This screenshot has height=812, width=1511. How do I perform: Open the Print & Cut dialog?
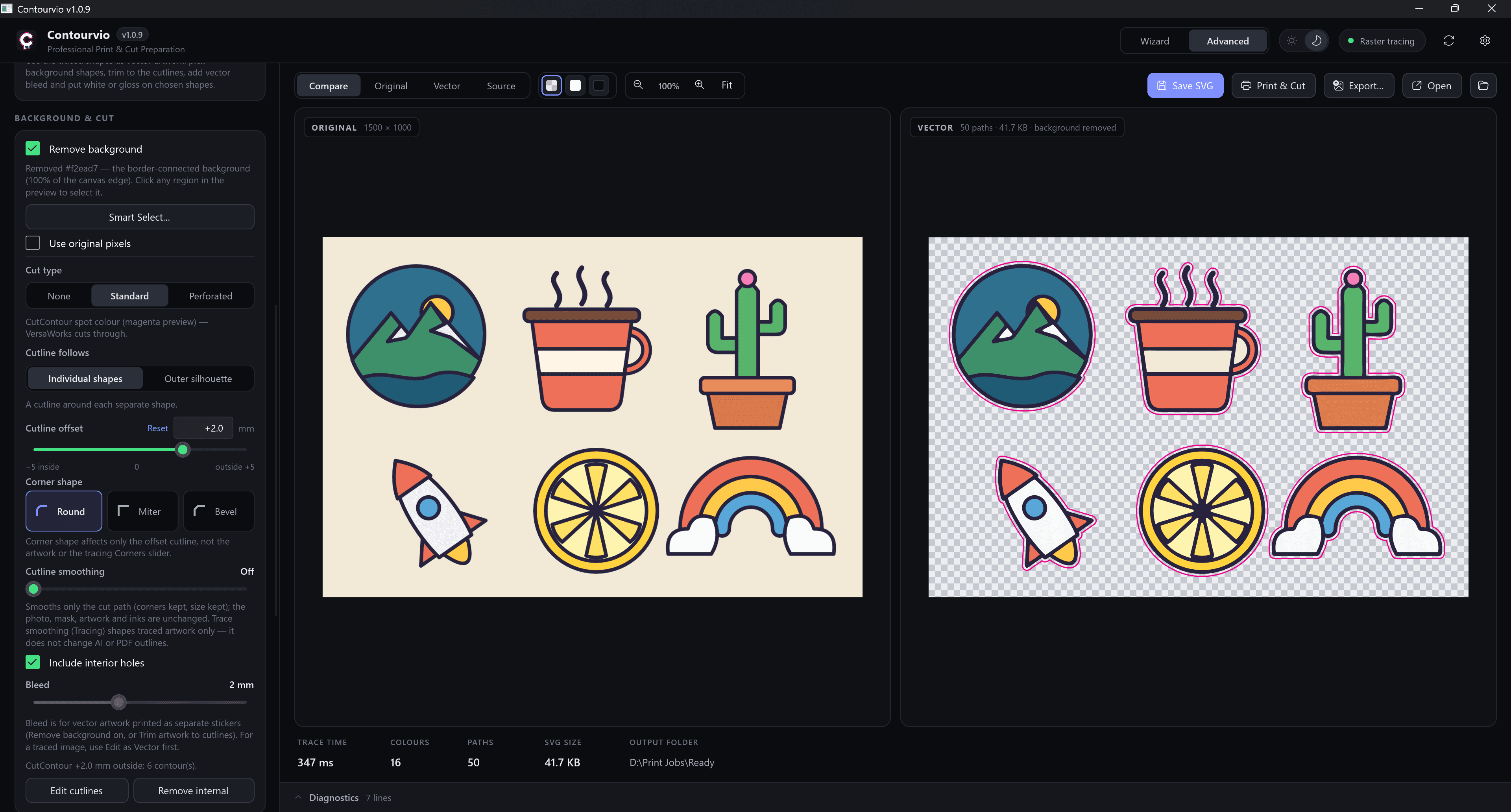coord(1273,86)
